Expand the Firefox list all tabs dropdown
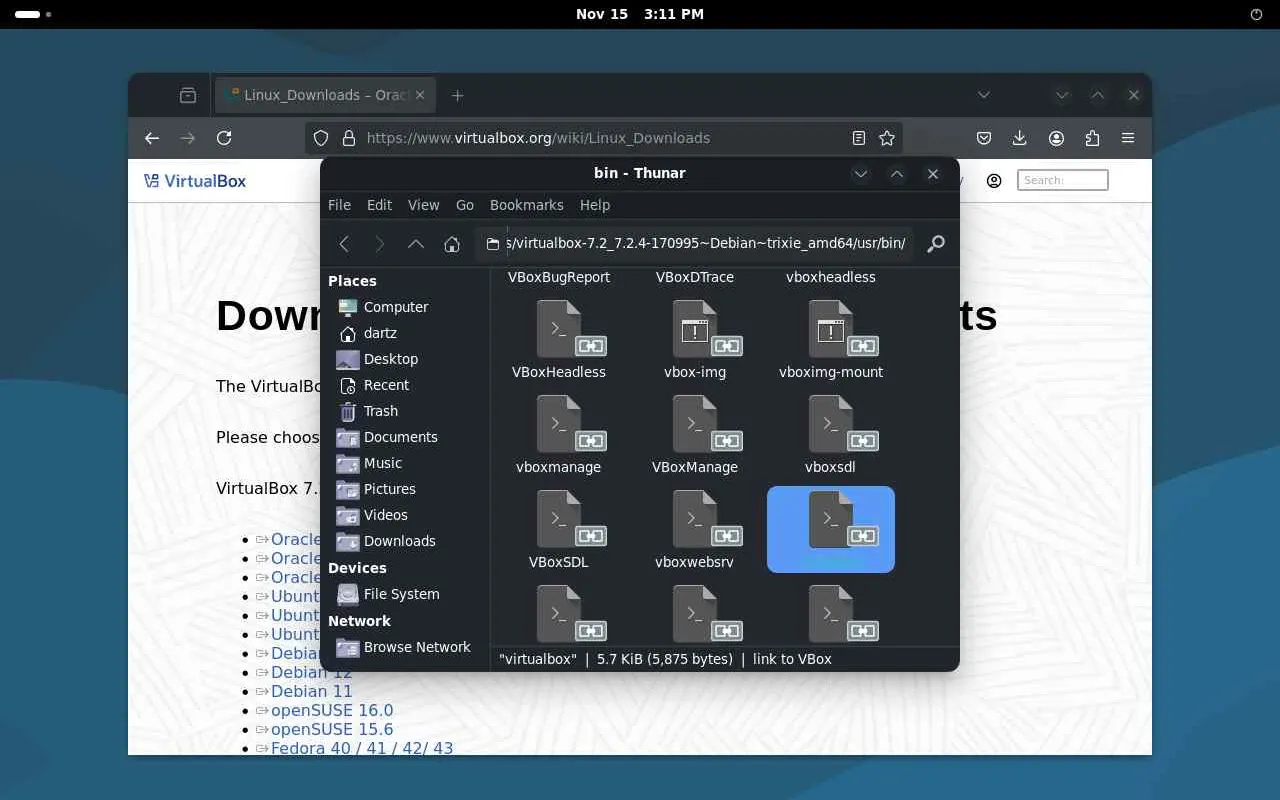 [984, 95]
